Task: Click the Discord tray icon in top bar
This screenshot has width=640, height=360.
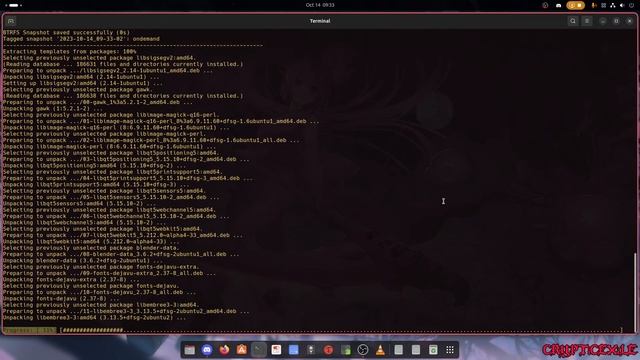Action: click(558, 5)
